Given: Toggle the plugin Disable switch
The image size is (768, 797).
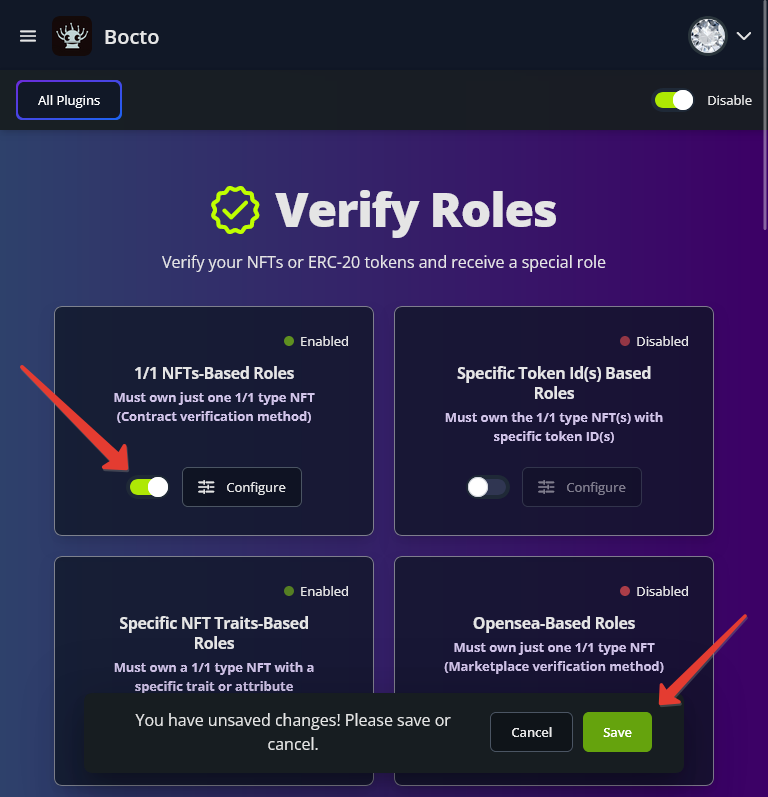Looking at the screenshot, I should tap(673, 100).
